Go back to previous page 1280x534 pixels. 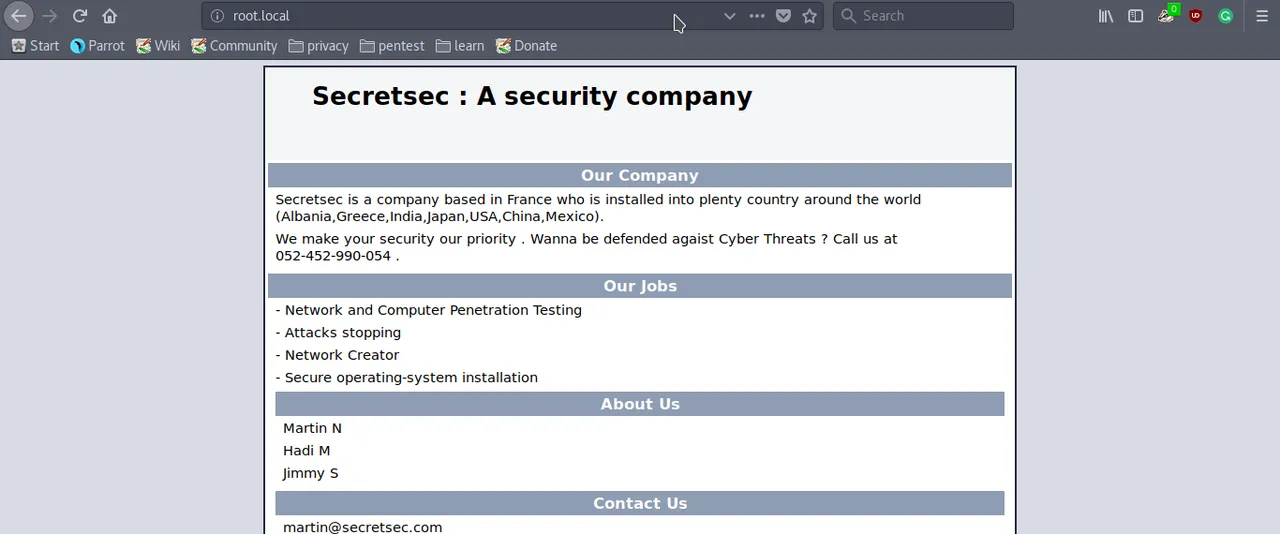pyautogui.click(x=18, y=16)
